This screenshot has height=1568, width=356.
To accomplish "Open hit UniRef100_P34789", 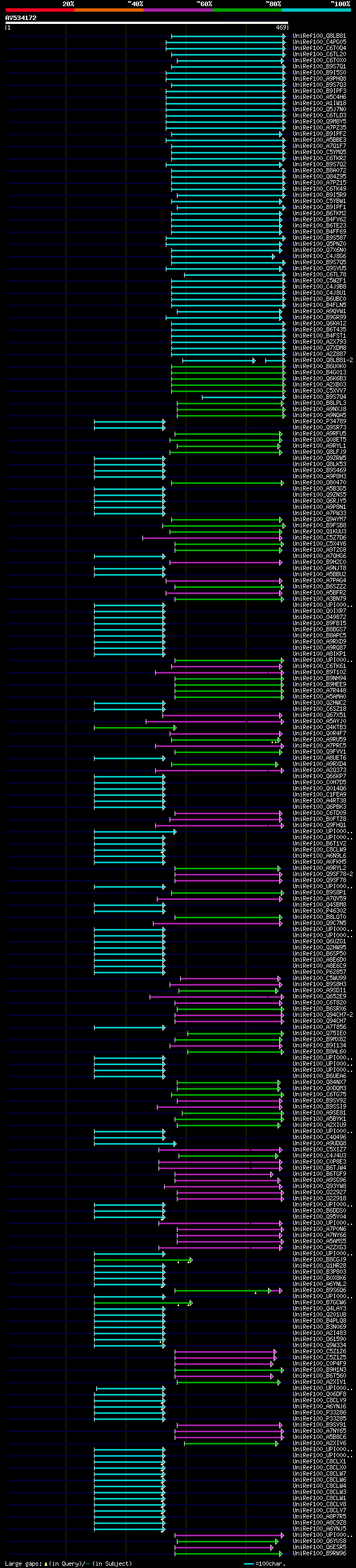I will 319,421.
